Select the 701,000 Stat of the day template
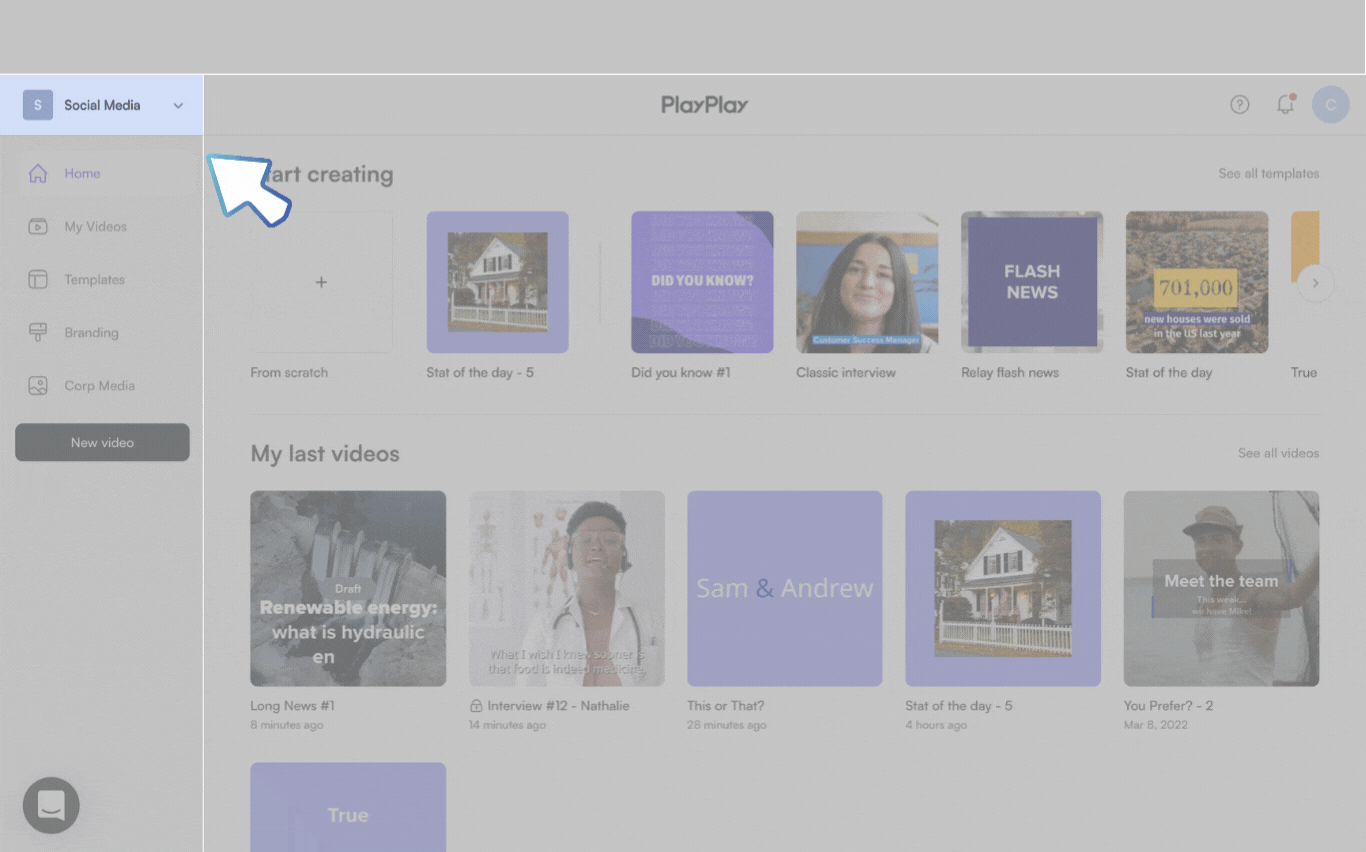Image resolution: width=1366 pixels, height=852 pixels. 1197,282
